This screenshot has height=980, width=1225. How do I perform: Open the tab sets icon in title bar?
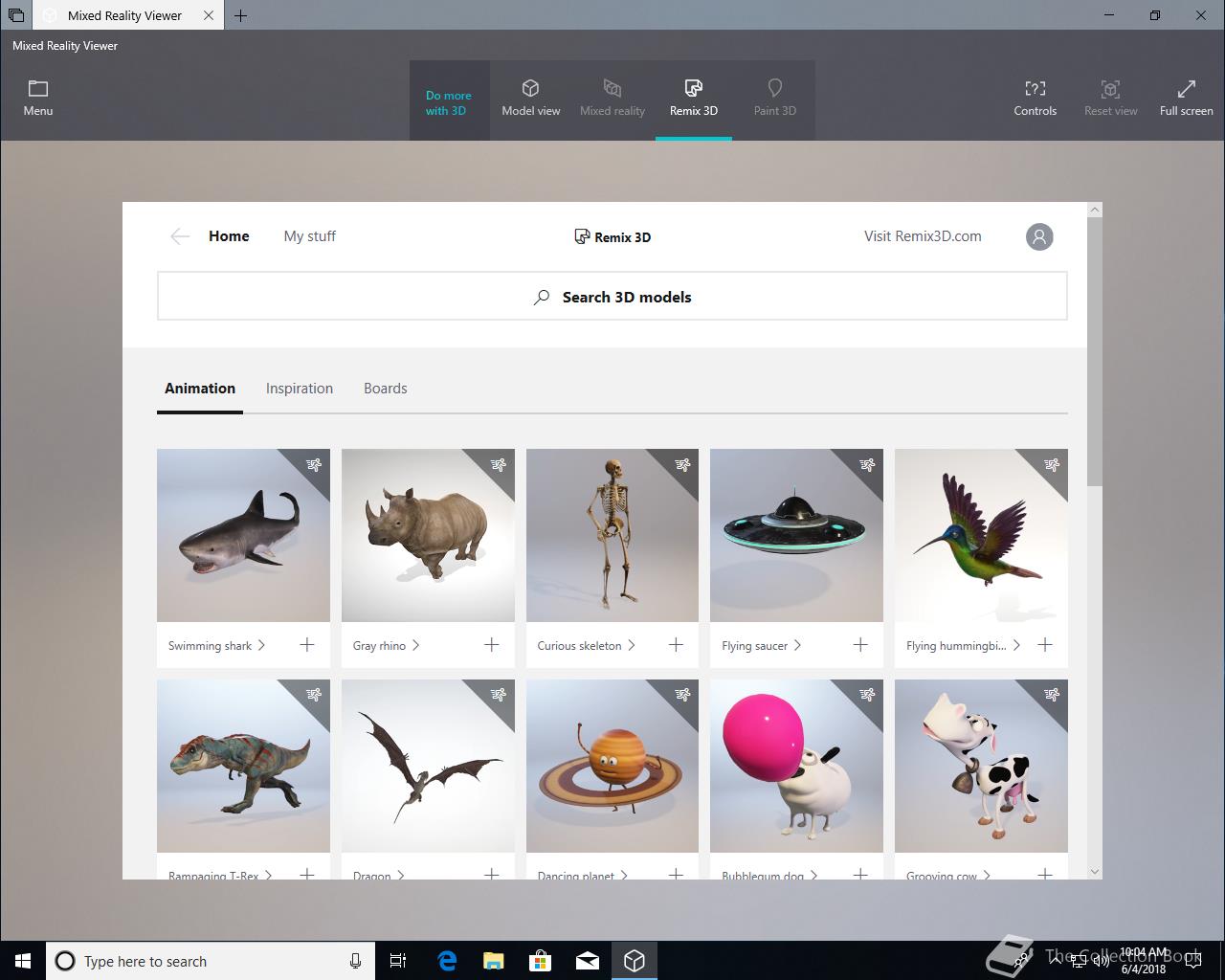pos(16,15)
